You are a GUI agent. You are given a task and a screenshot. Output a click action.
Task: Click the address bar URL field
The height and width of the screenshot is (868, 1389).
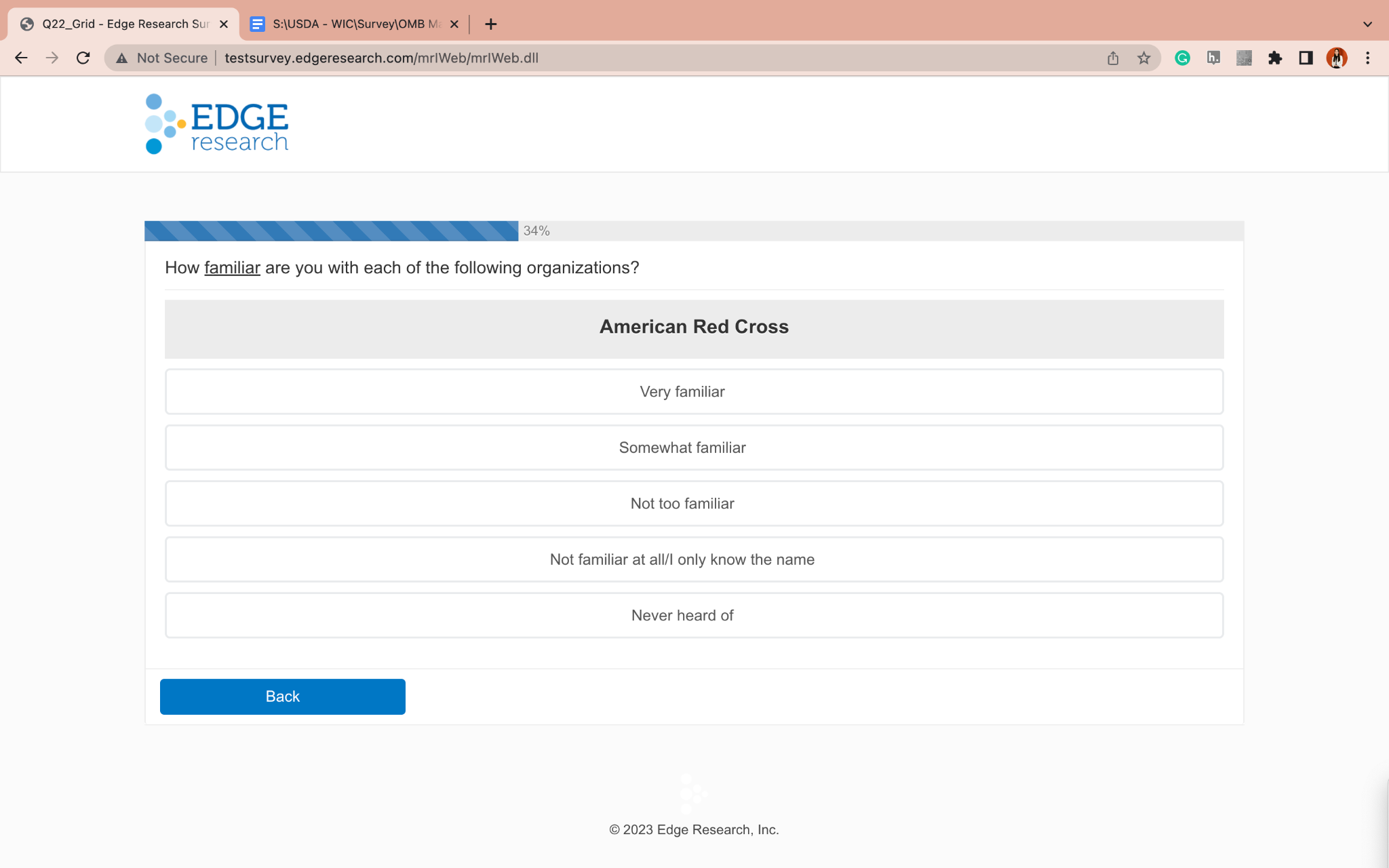[x=610, y=58]
